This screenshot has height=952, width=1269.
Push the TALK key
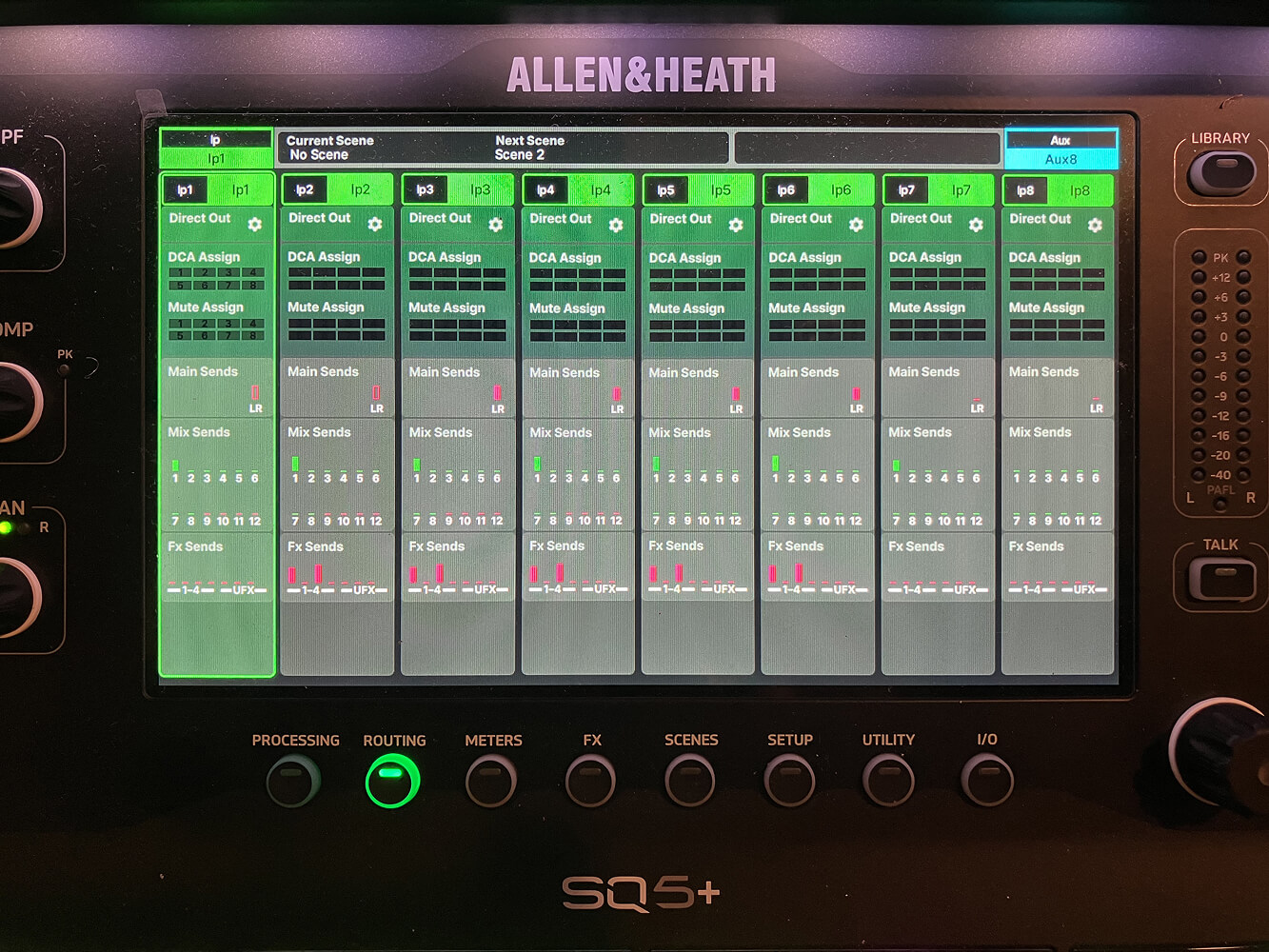click(x=1221, y=579)
